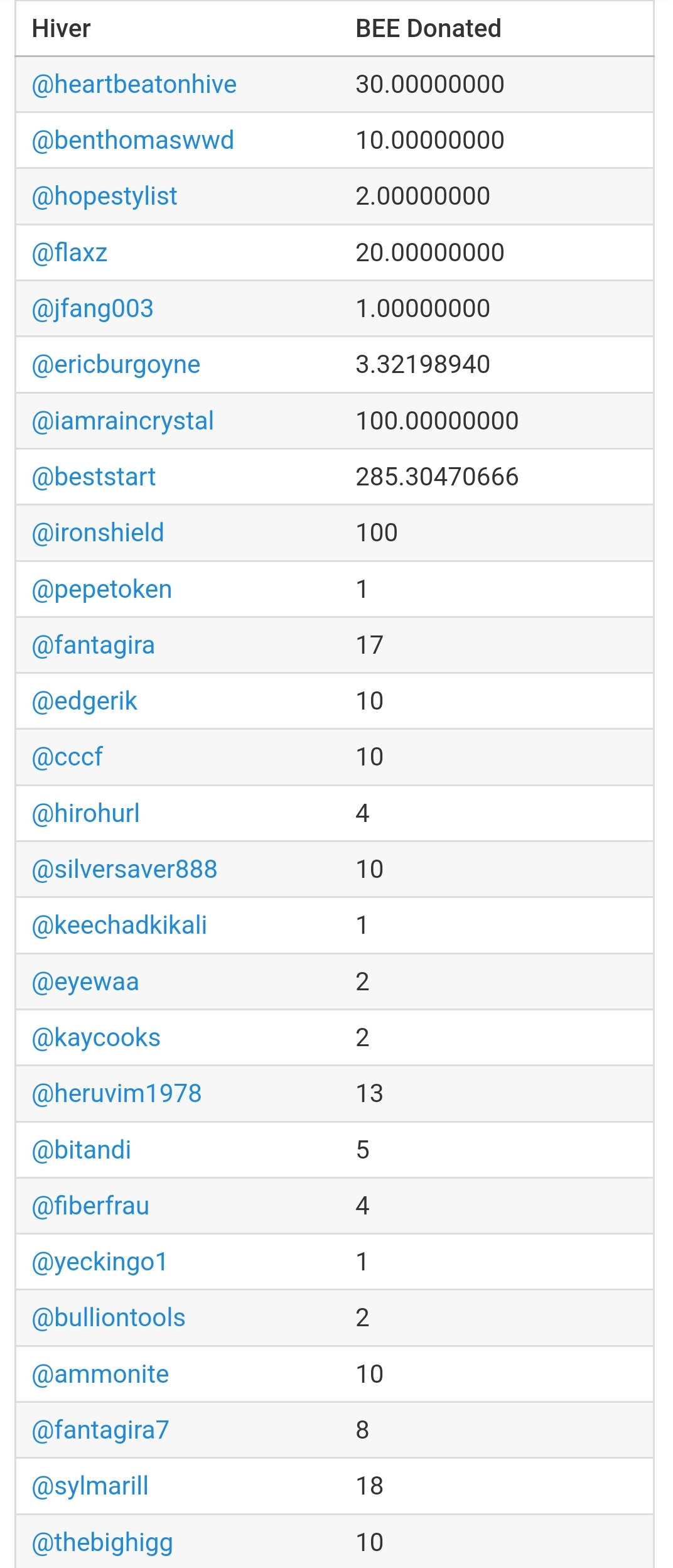The height and width of the screenshot is (1568, 673).
Task: Visit the @fantagira profile link
Action: tap(93, 645)
